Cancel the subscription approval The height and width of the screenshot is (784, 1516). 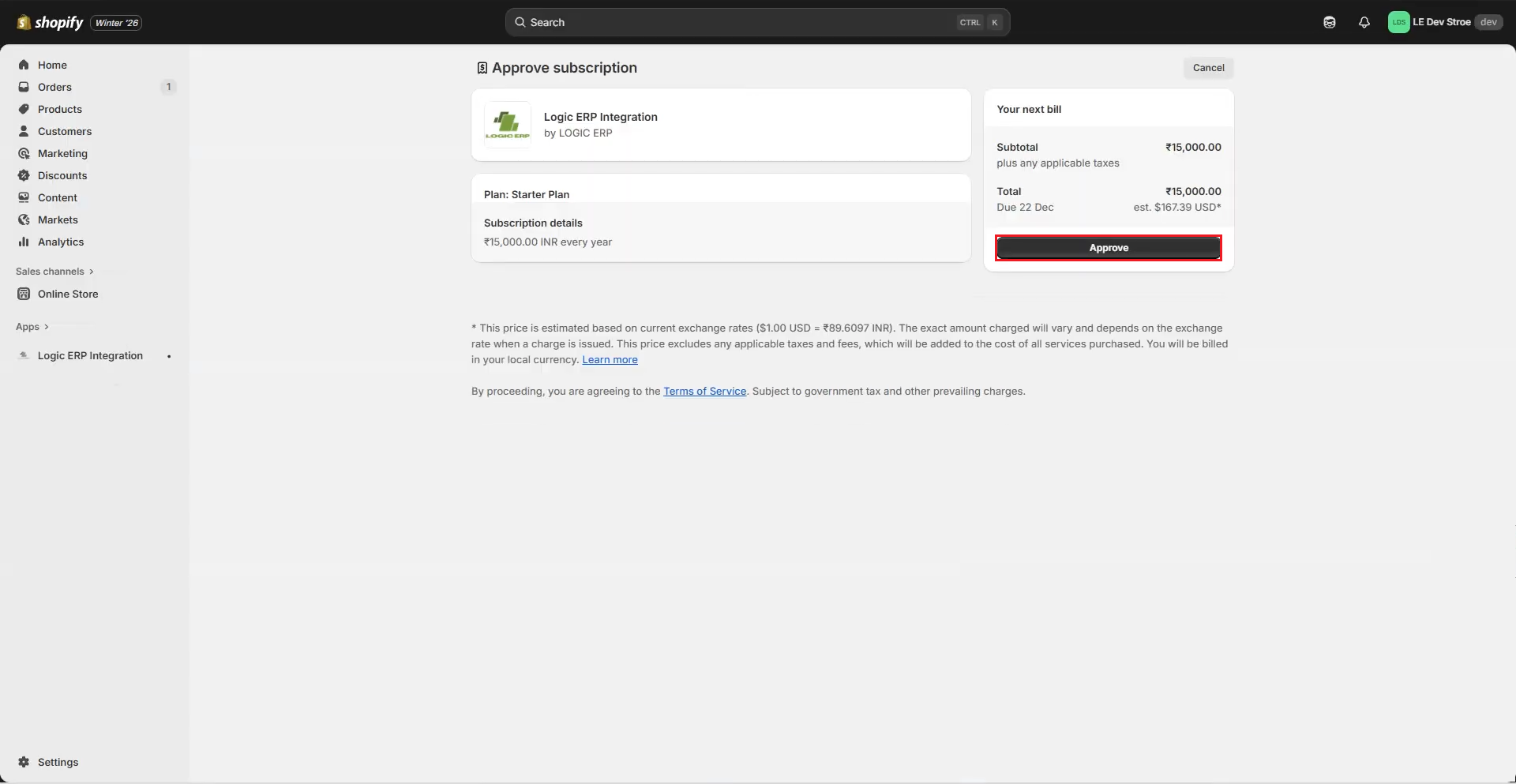(x=1207, y=68)
